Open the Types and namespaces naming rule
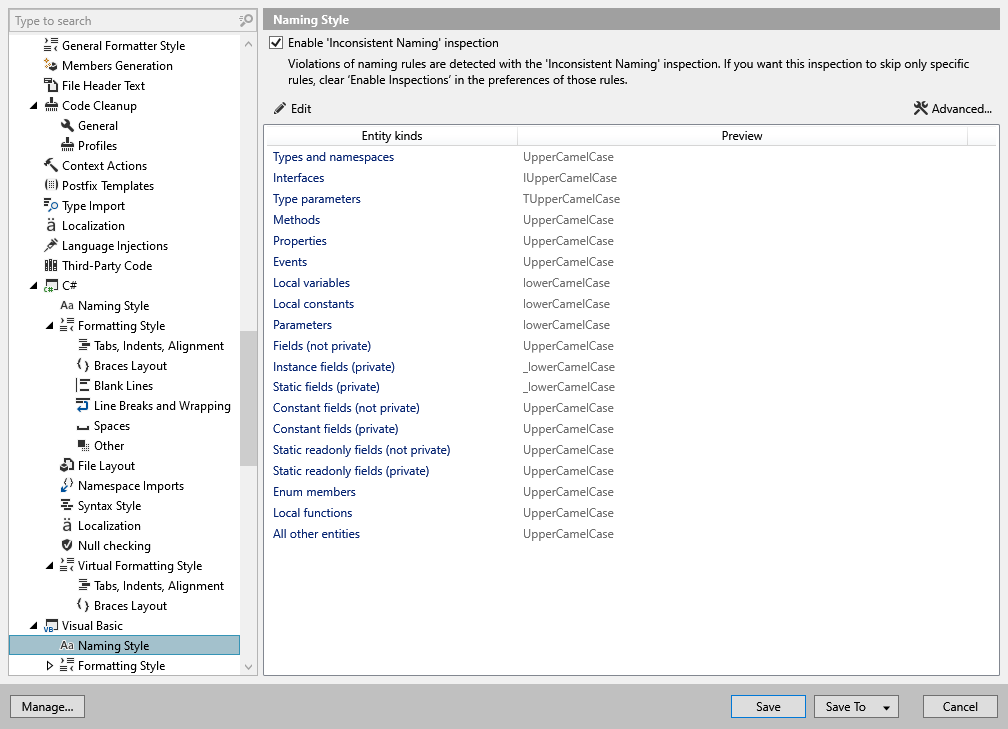Image resolution: width=1008 pixels, height=729 pixels. pos(333,157)
